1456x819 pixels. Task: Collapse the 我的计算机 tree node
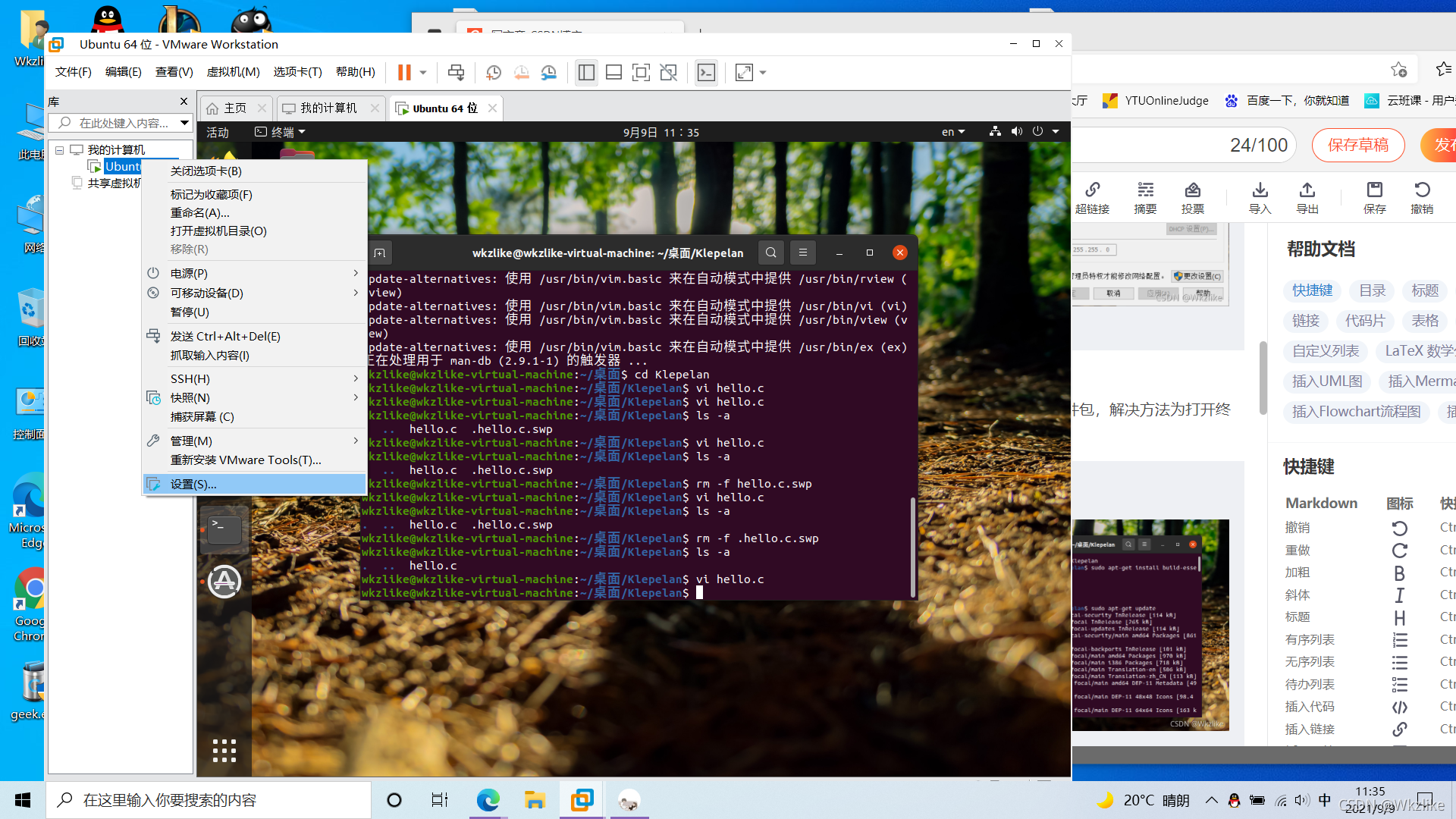click(59, 150)
